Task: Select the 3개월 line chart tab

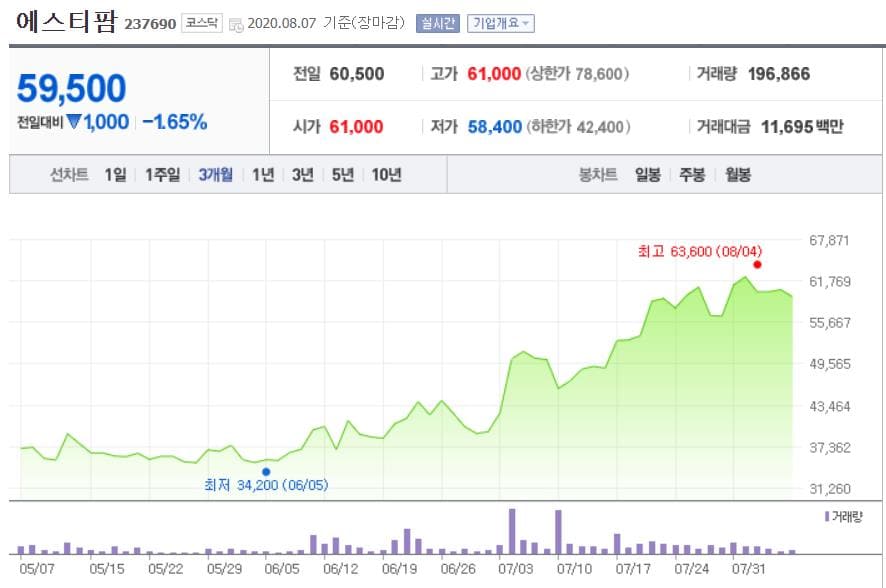Action: click(215, 175)
